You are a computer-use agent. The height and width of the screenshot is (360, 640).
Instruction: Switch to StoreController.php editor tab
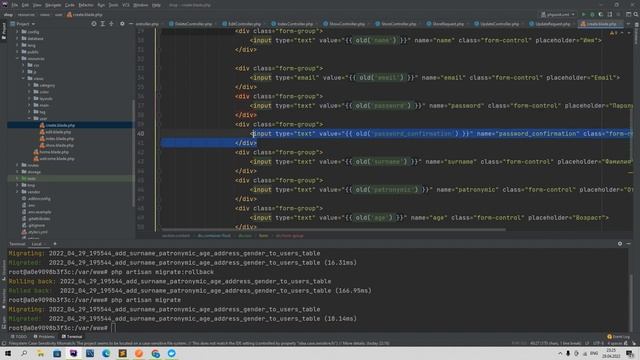396,24
